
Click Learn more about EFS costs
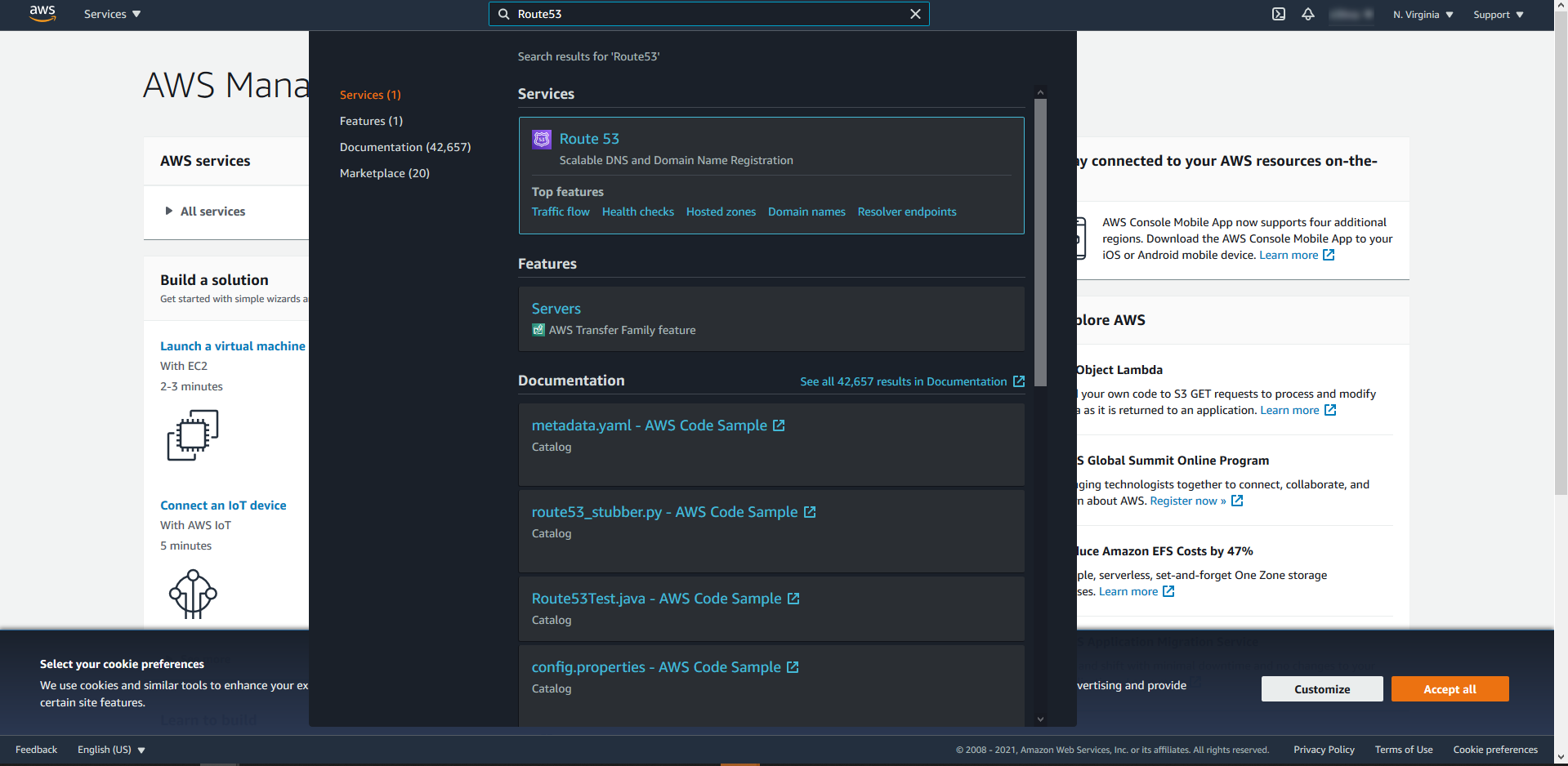click(x=1128, y=591)
